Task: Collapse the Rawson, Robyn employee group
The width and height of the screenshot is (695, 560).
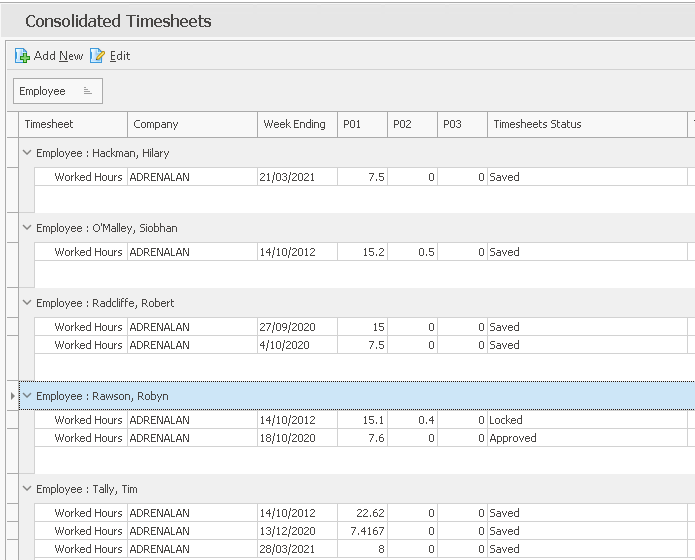Action: pos(27,396)
